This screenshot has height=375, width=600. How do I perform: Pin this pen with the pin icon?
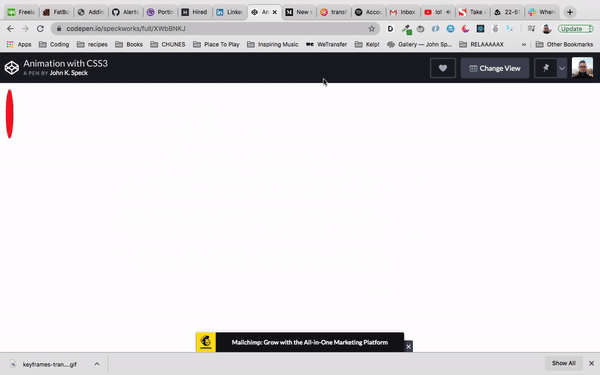546,68
